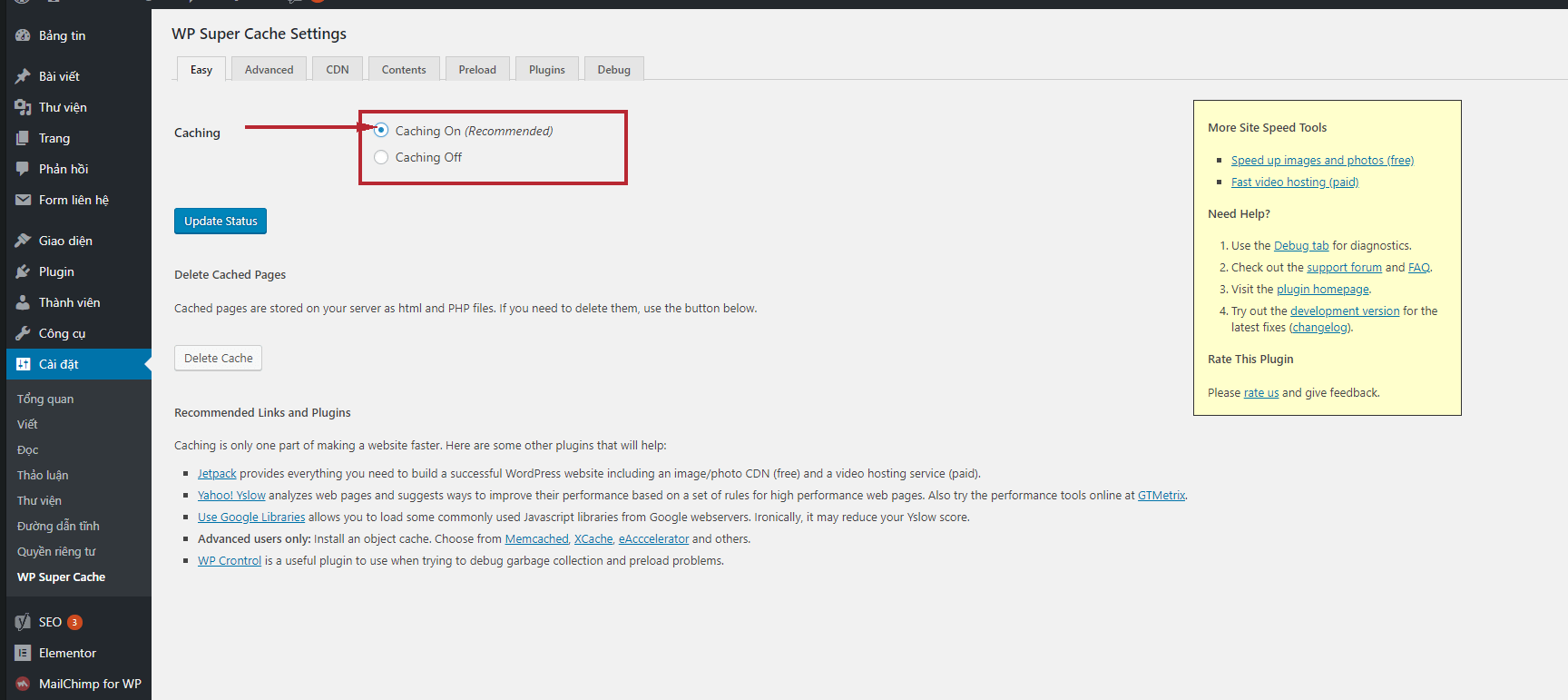The width and height of the screenshot is (1568, 700).
Task: Click the Plugin icon in sidebar
Action: (23, 271)
